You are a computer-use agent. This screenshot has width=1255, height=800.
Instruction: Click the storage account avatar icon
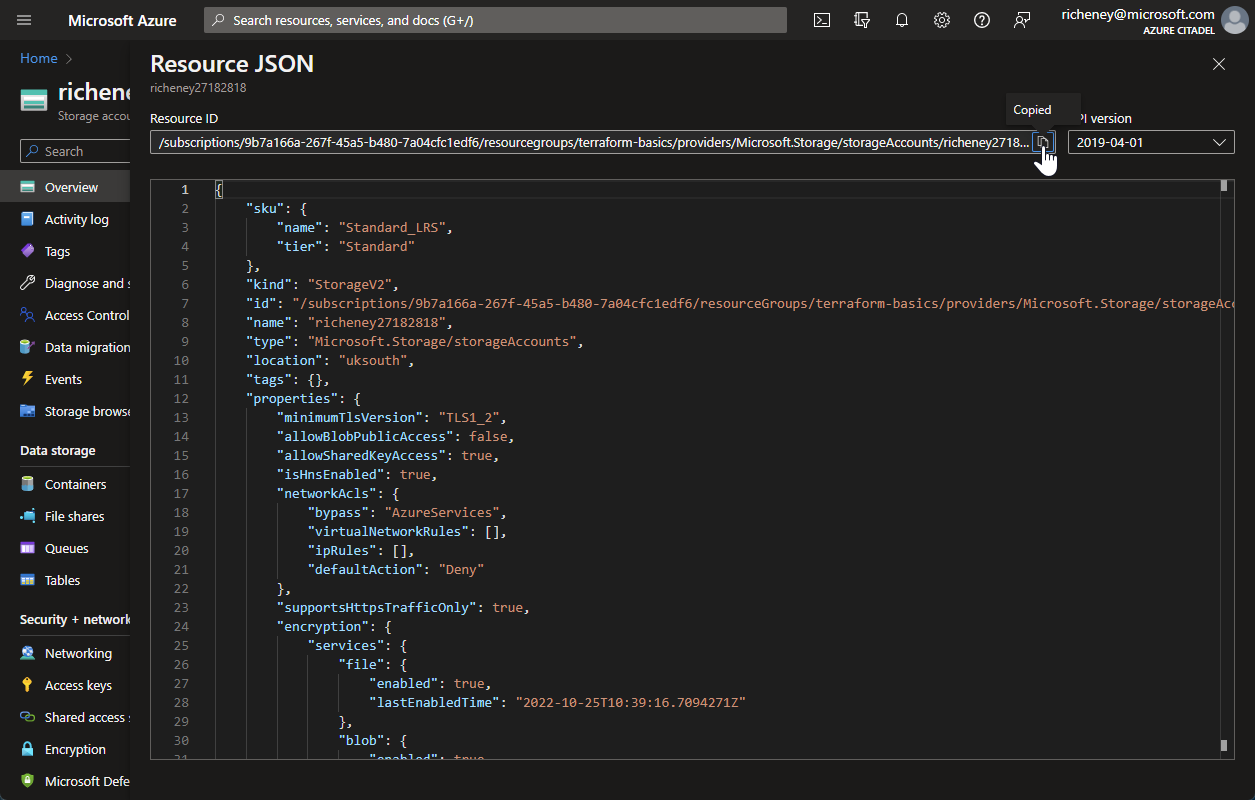33,99
